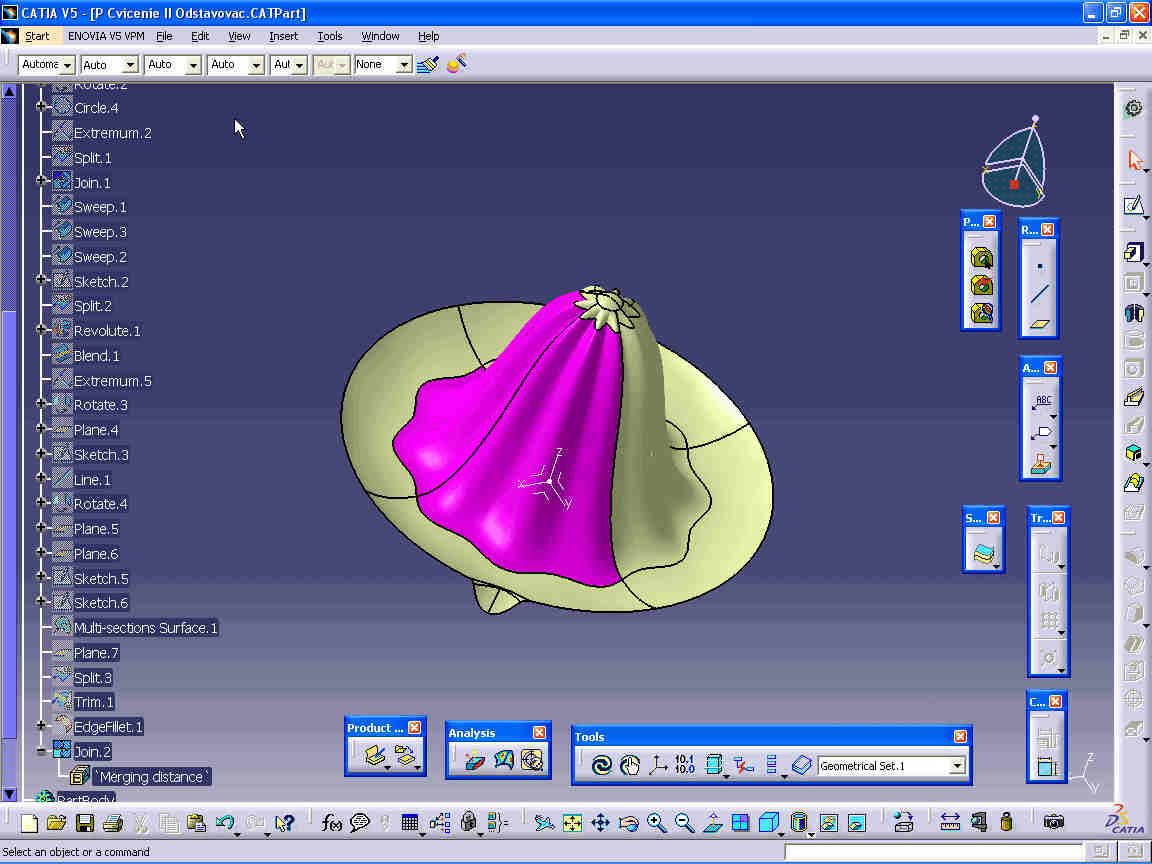The width and height of the screenshot is (1152, 864).
Task: Click the Zoom Out magnifier
Action: [x=684, y=823]
